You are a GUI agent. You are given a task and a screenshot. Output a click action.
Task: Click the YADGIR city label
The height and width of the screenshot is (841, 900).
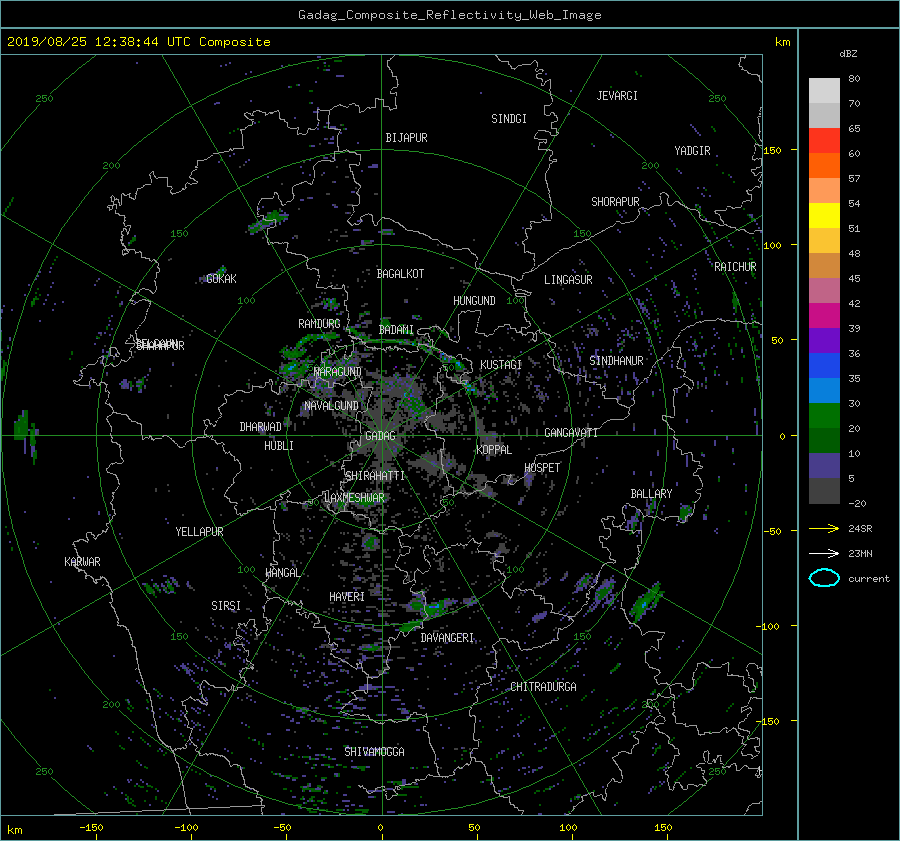click(x=692, y=151)
